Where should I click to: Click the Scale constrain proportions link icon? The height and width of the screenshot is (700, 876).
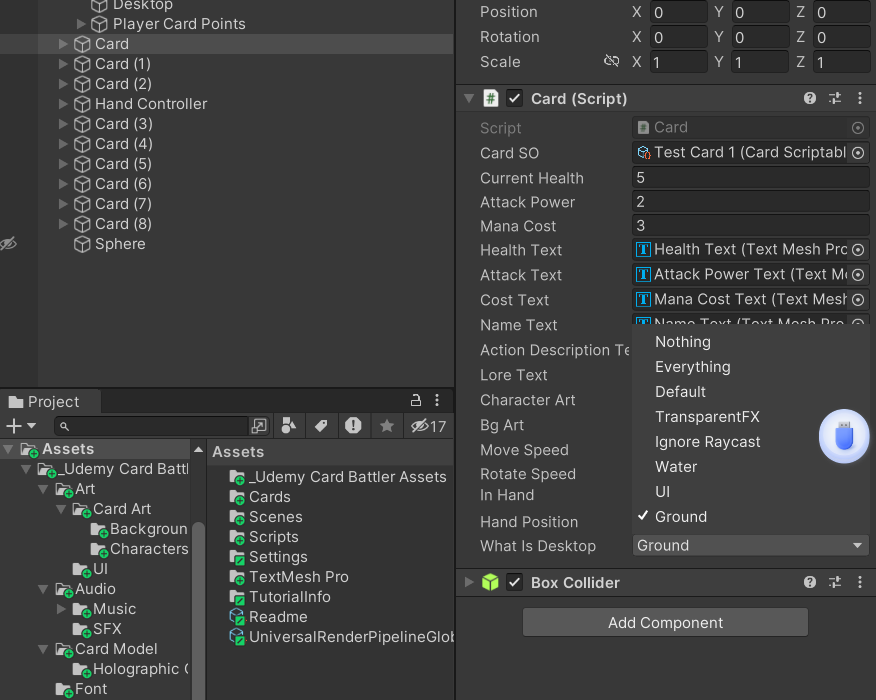pyautogui.click(x=612, y=61)
